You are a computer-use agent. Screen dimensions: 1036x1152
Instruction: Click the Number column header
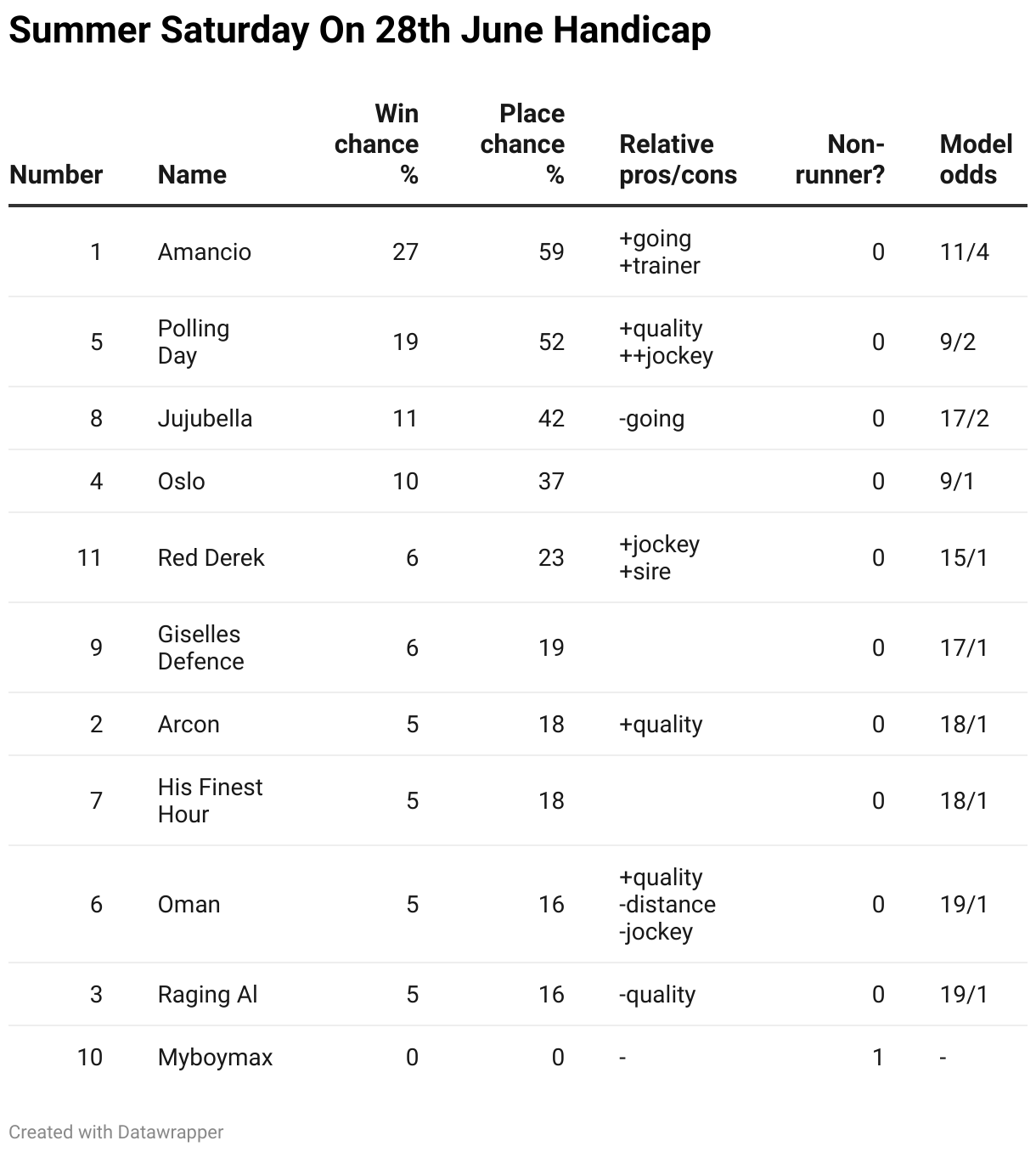56,175
